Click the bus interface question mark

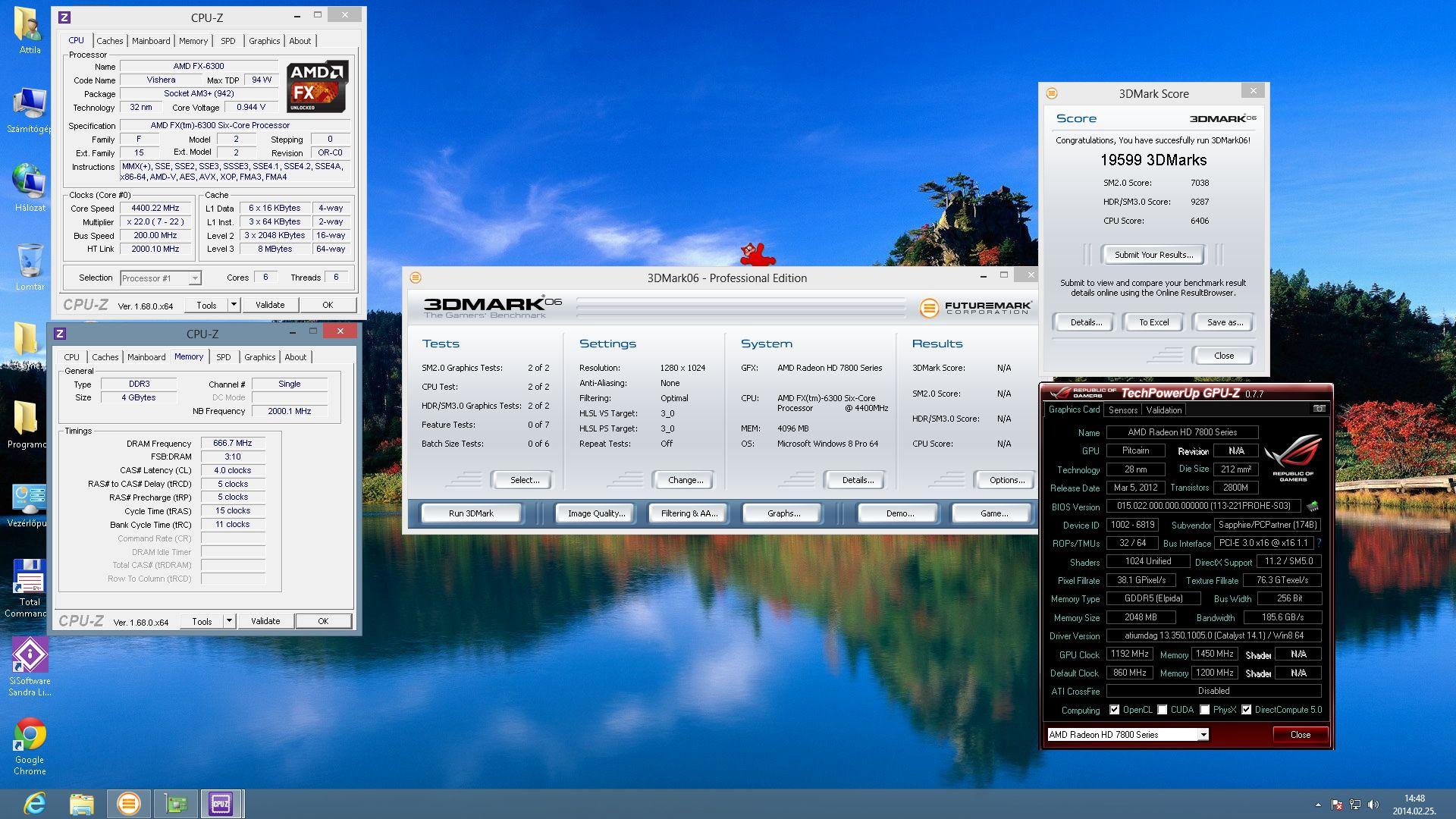click(1319, 543)
